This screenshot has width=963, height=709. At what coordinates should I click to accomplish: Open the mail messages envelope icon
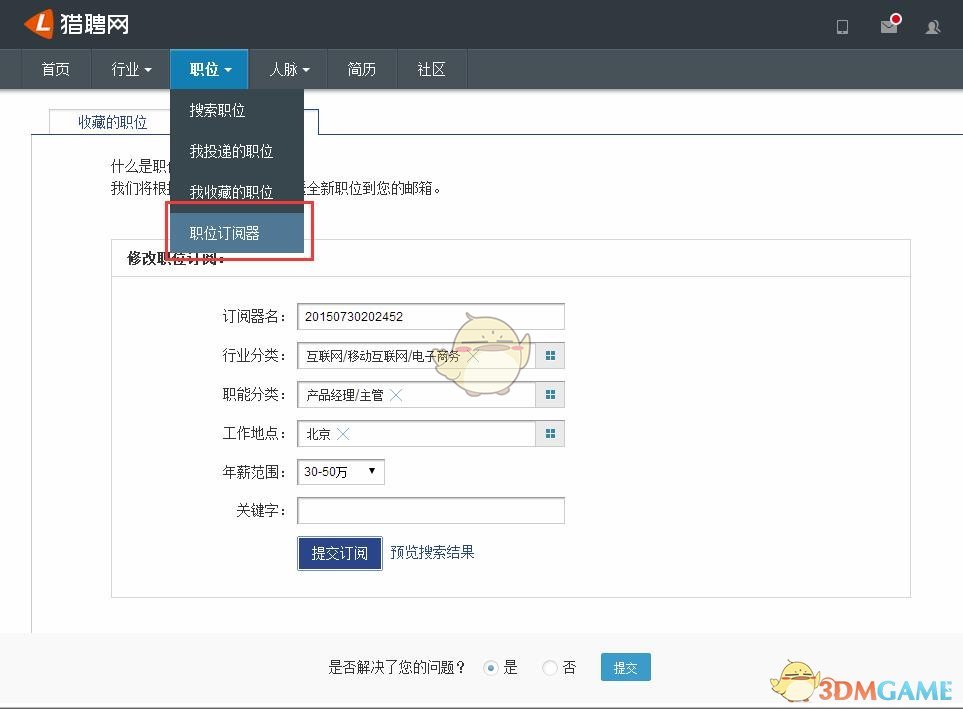pyautogui.click(x=889, y=26)
